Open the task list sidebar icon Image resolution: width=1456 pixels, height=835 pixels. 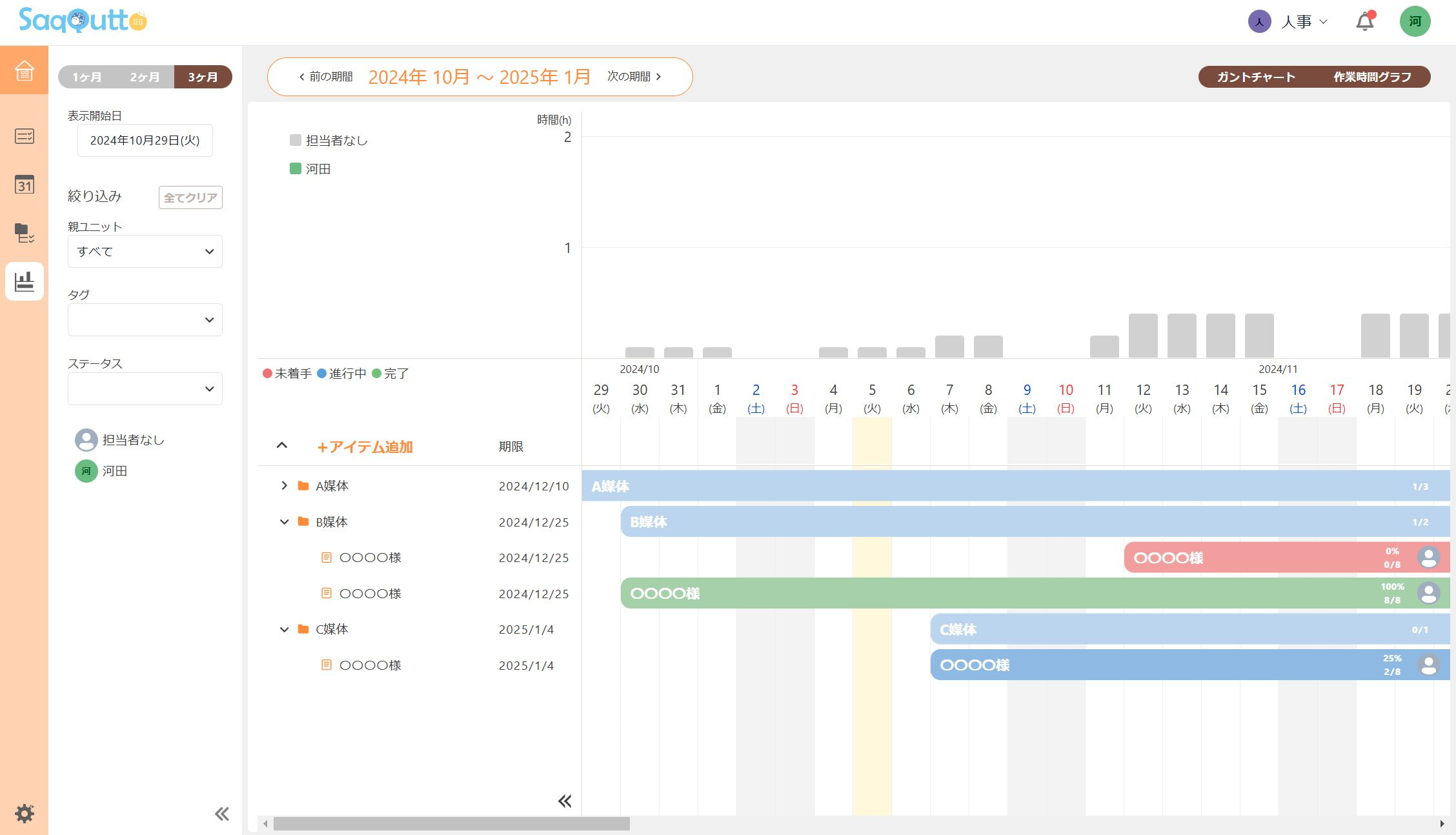tap(24, 136)
